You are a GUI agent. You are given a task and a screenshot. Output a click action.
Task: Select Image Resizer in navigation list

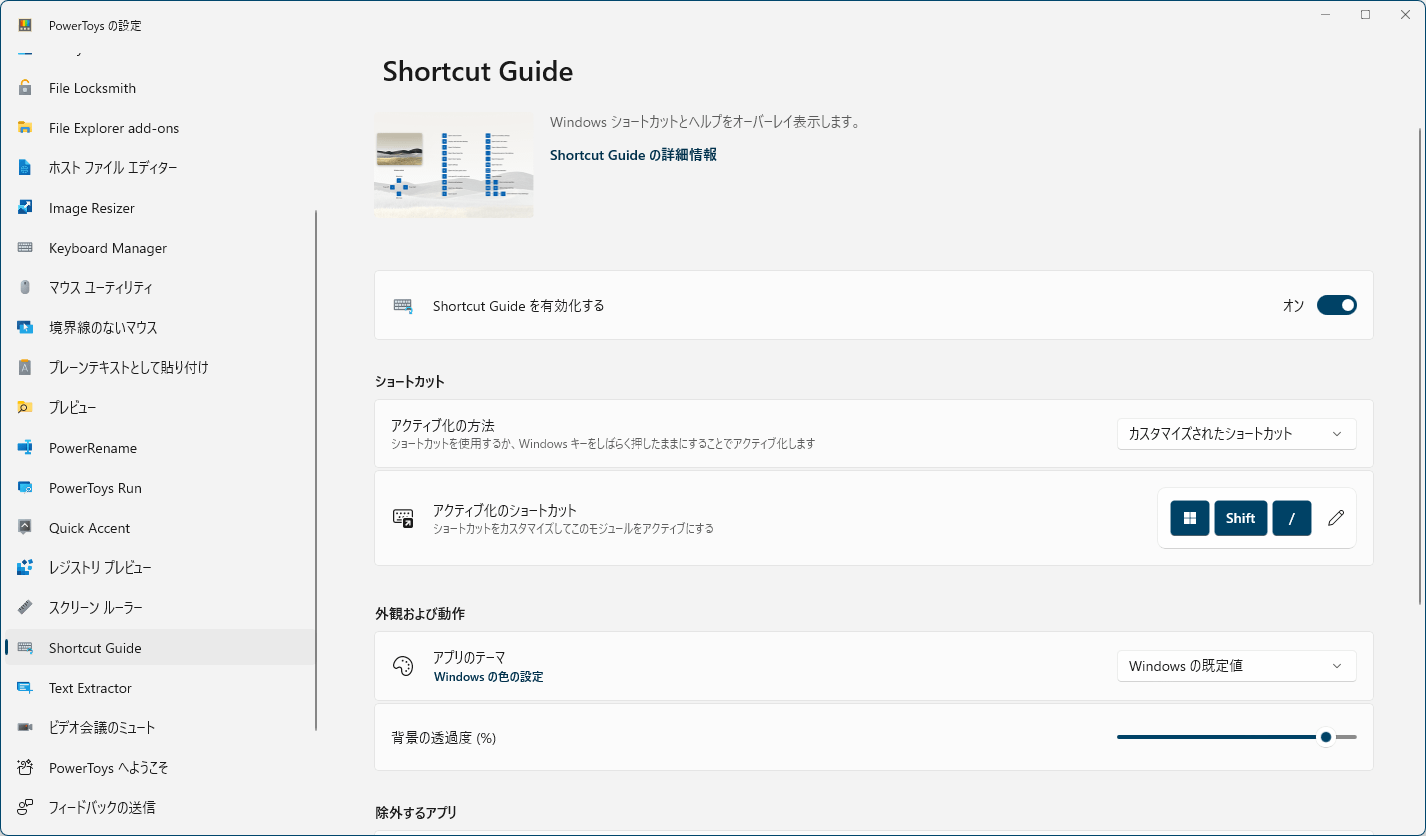point(160,208)
